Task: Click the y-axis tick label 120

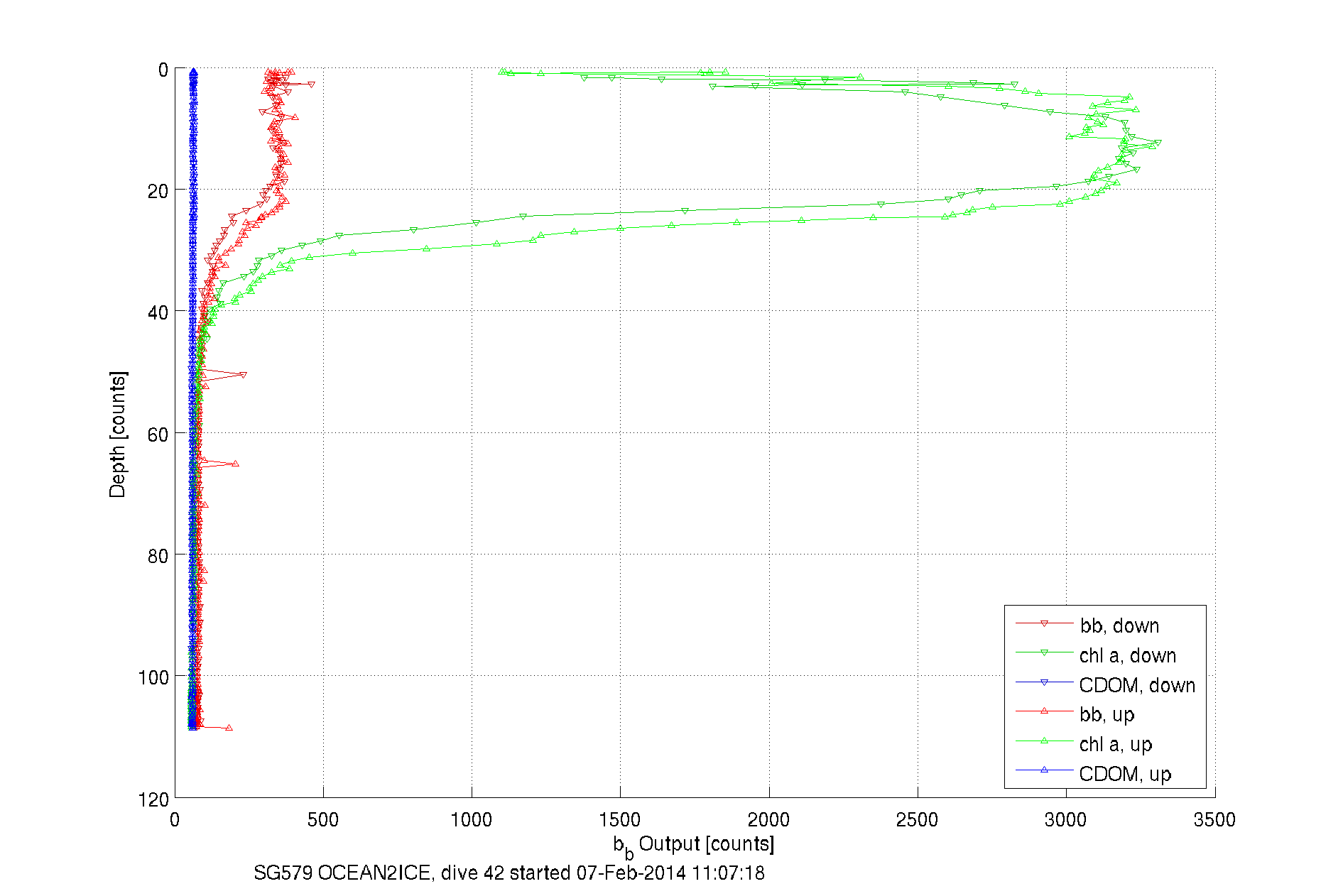Action: [153, 799]
